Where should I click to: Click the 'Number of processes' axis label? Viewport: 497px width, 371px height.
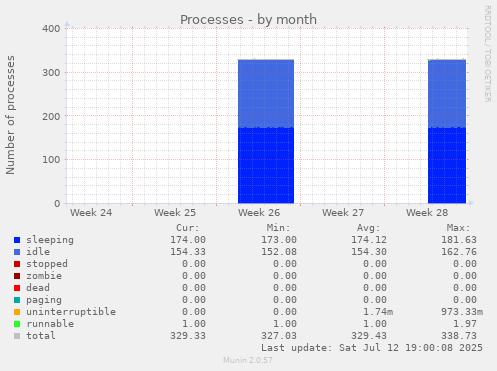10,115
